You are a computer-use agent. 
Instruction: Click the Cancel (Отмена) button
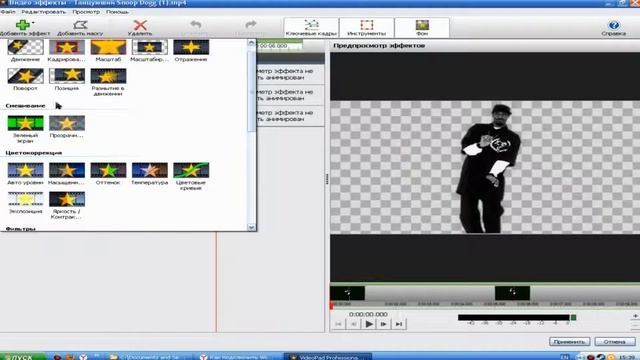(615, 341)
